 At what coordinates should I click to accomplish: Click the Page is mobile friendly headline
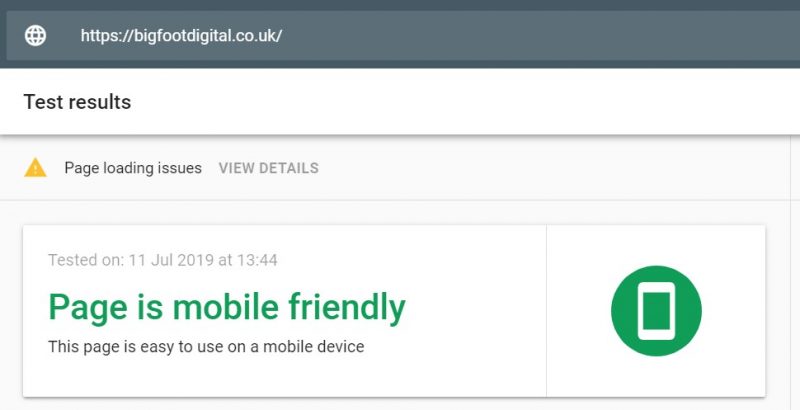(227, 308)
